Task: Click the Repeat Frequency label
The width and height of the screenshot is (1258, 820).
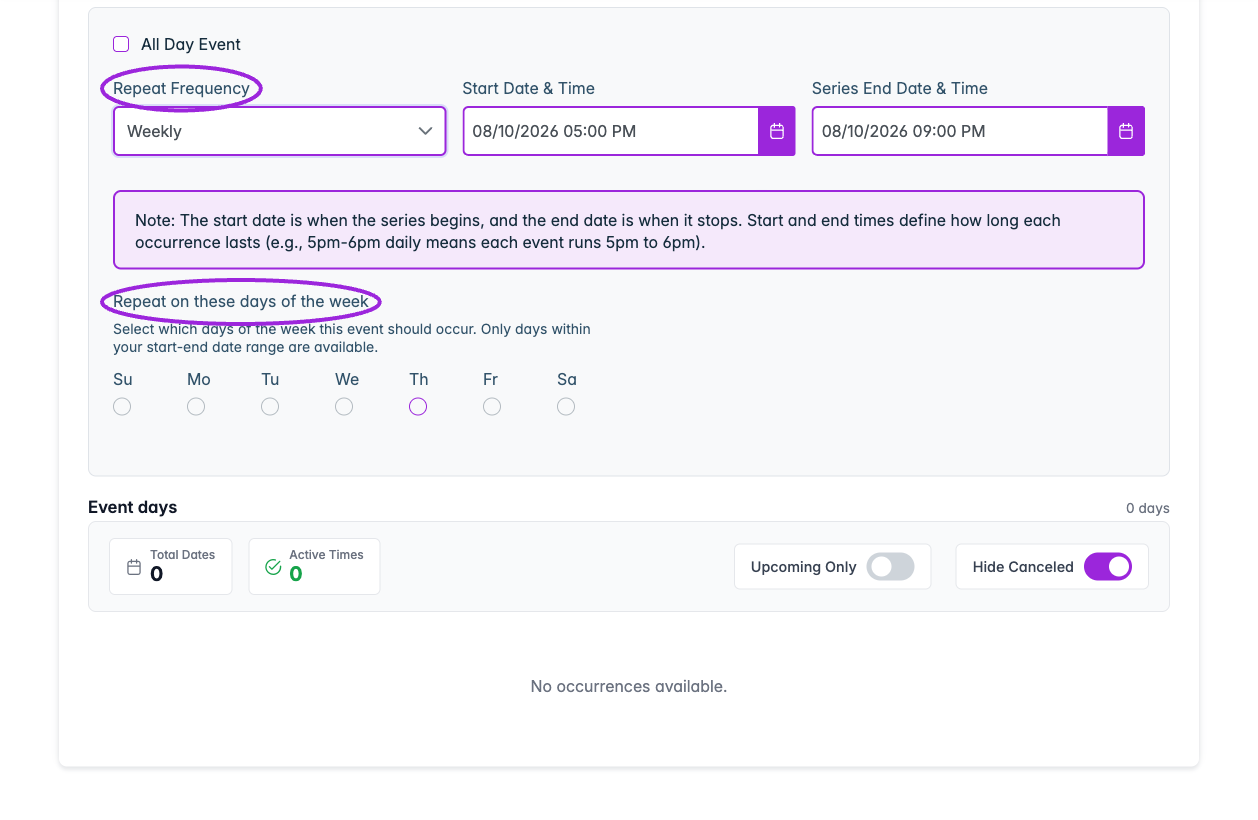Action: click(181, 88)
